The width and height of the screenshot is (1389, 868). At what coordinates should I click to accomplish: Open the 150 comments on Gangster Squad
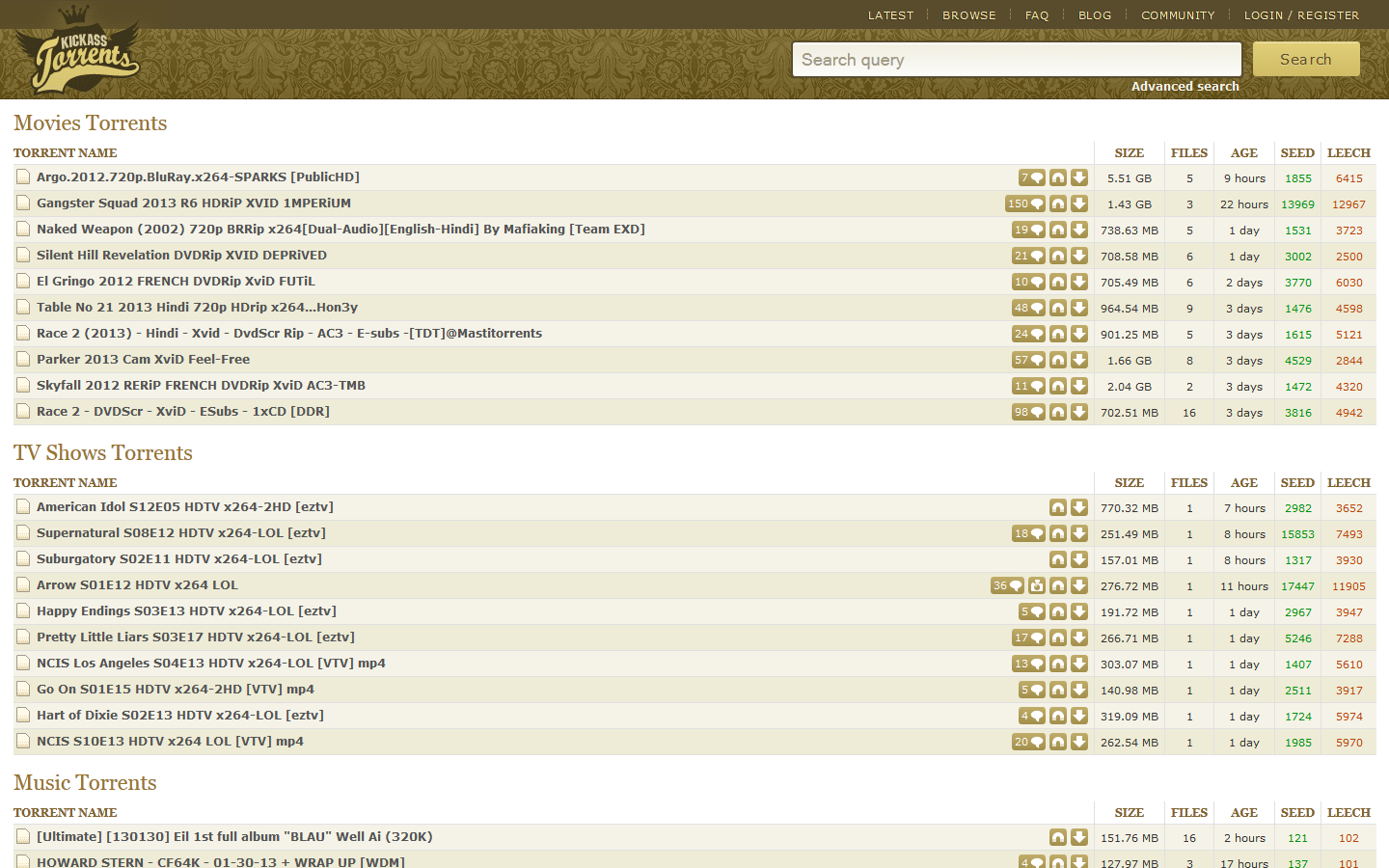1025,203
